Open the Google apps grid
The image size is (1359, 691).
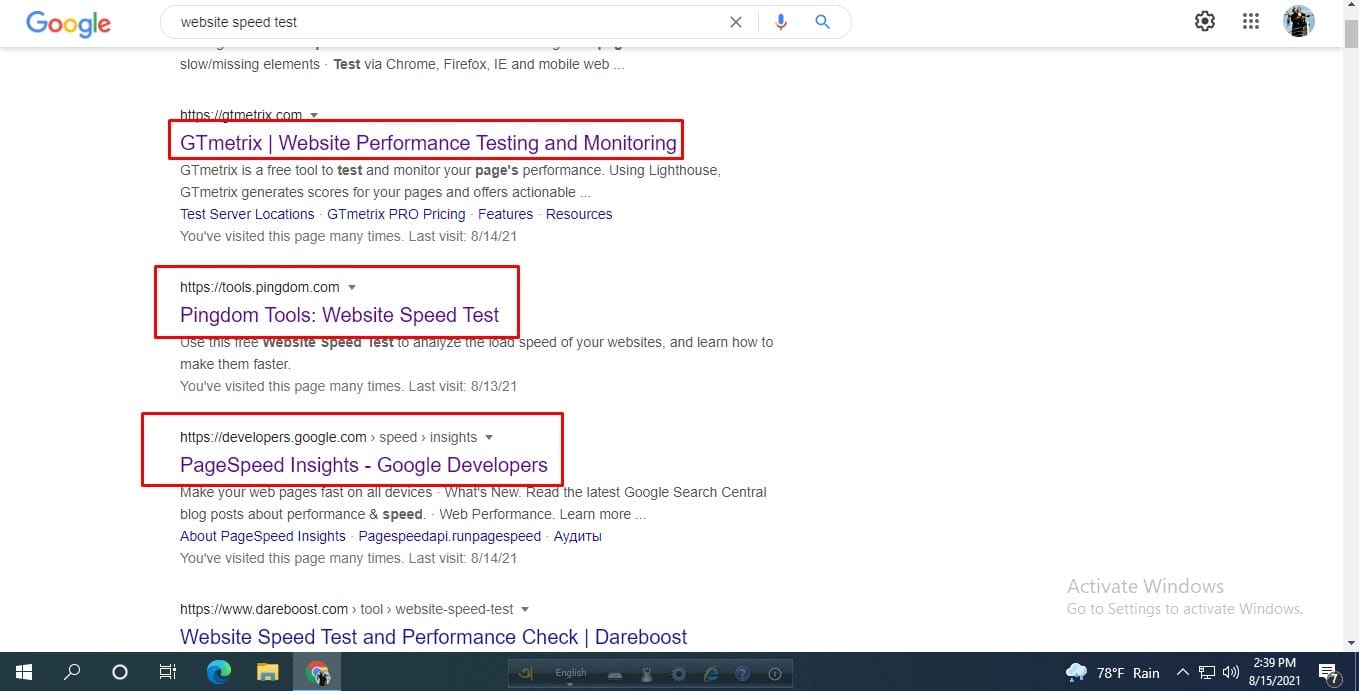coord(1250,21)
